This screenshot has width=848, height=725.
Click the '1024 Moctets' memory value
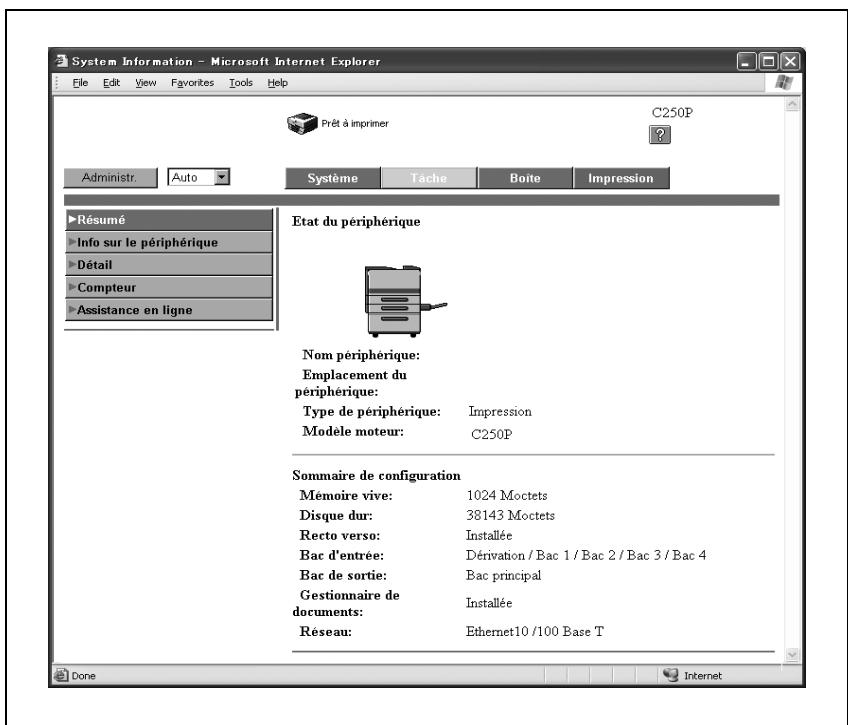pos(507,496)
